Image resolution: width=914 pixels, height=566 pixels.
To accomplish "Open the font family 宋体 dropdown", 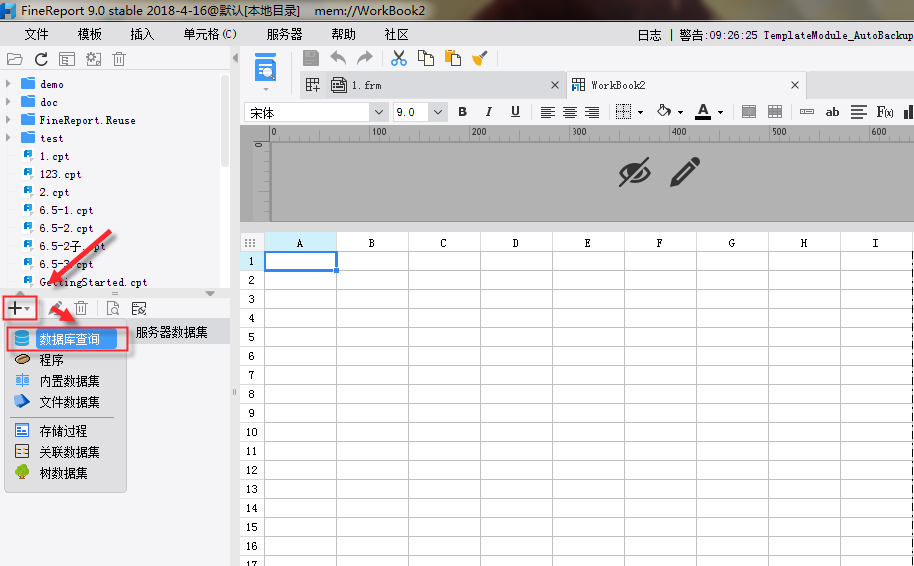I will [379, 112].
